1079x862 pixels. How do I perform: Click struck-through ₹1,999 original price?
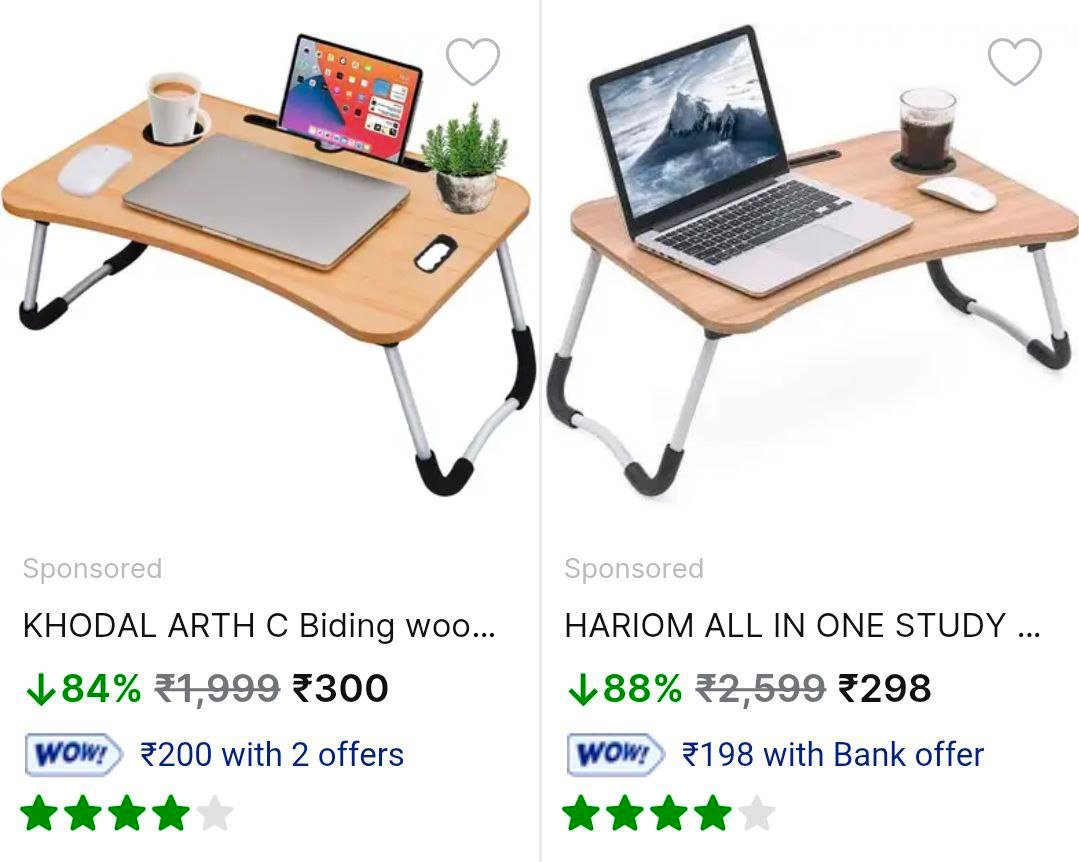click(217, 689)
